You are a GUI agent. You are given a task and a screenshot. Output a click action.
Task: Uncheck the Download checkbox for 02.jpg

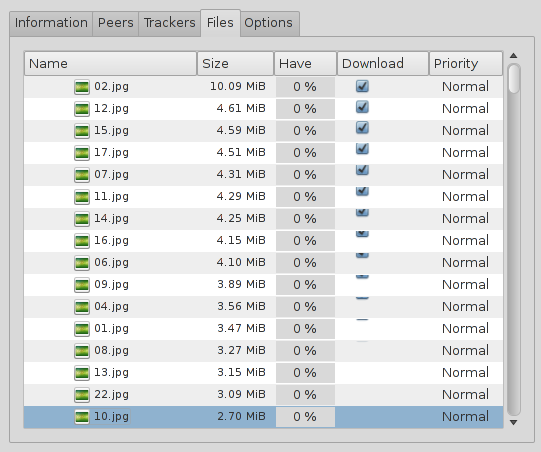click(x=362, y=86)
